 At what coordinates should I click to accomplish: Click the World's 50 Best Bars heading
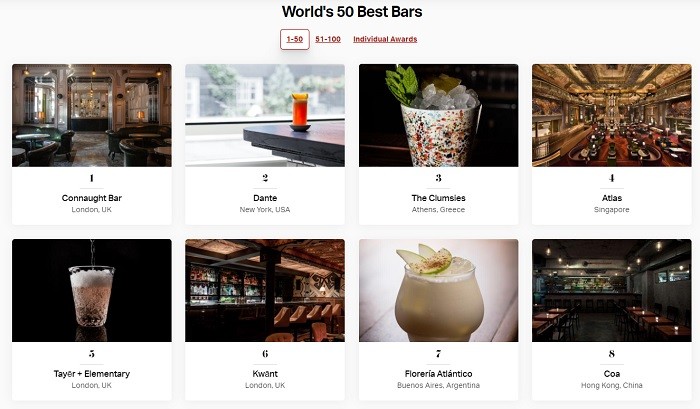coord(352,12)
